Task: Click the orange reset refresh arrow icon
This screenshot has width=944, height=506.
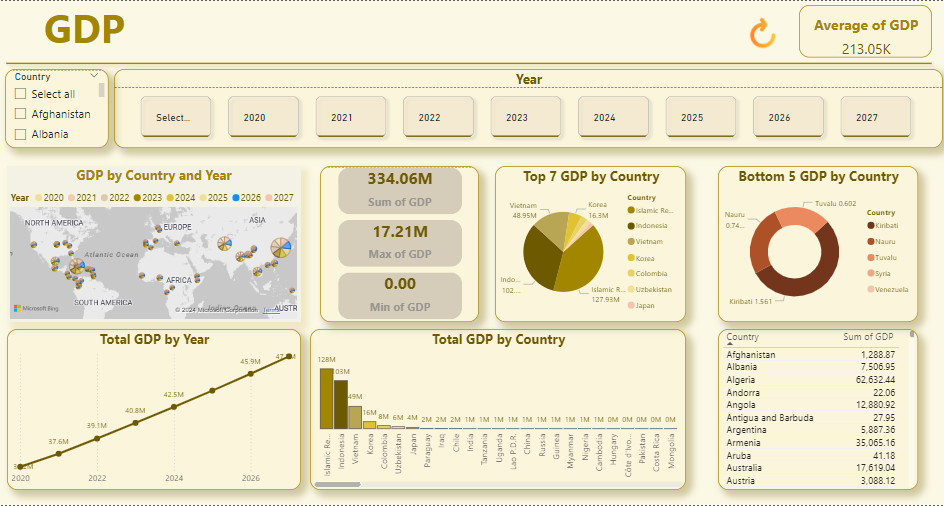Action: 762,33
